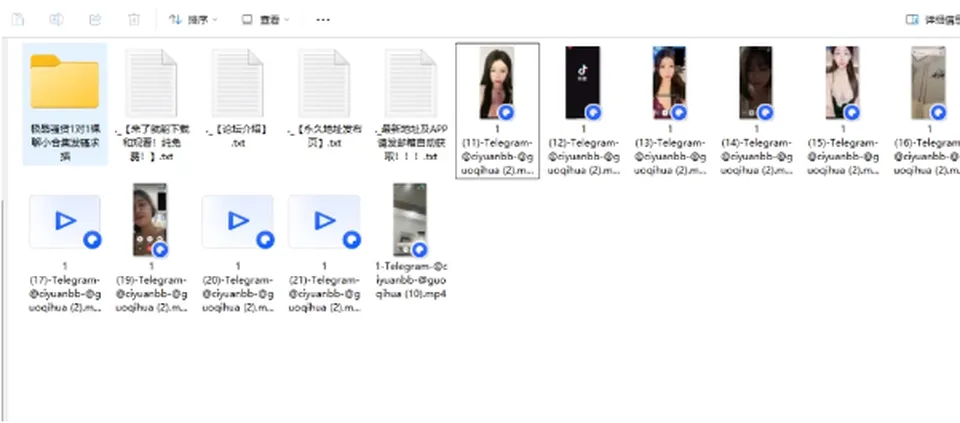Screen dimensions: 960x423
Task: Select the 1 (21)-Telegram video file icon
Action: tap(324, 222)
